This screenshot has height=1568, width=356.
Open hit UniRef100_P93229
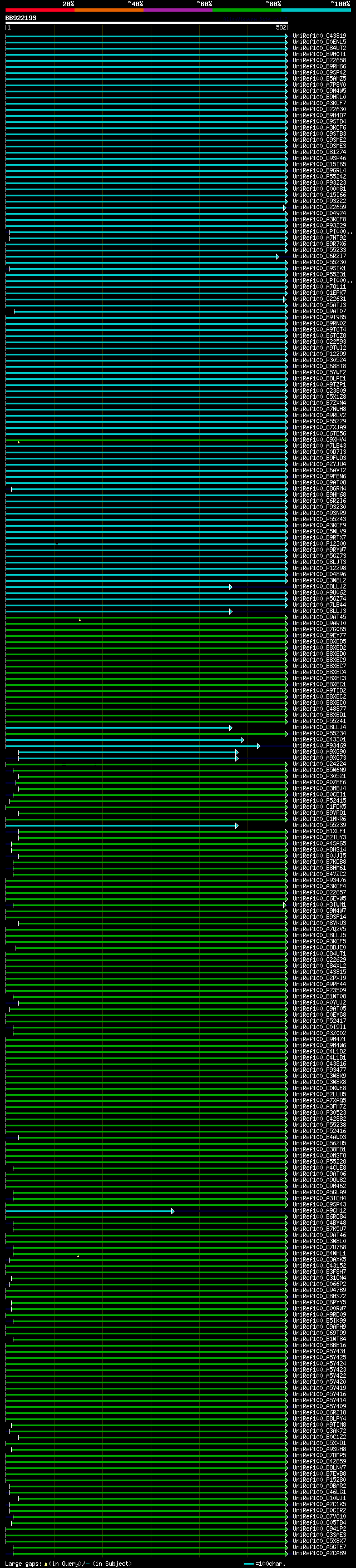click(319, 226)
